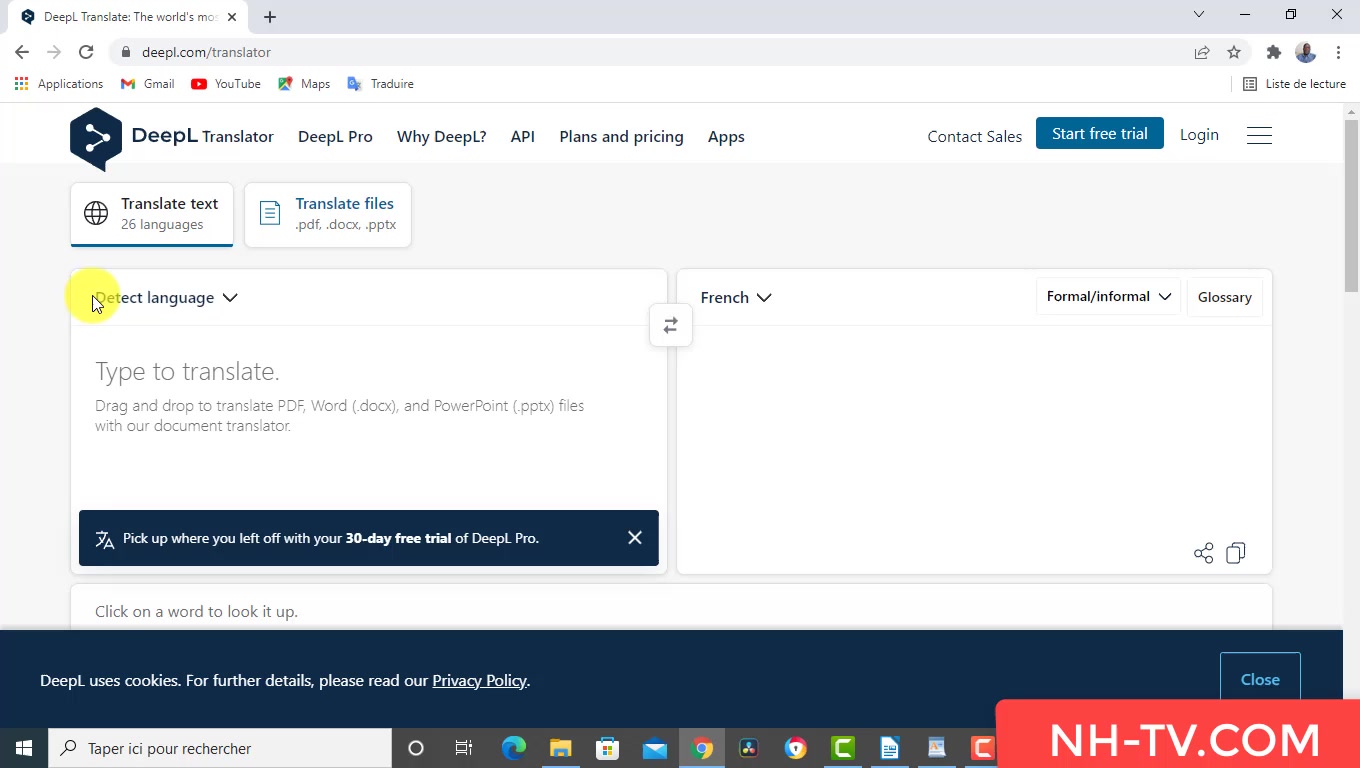Open the Windows Start menu
The image size is (1360, 768).
pos(24,748)
